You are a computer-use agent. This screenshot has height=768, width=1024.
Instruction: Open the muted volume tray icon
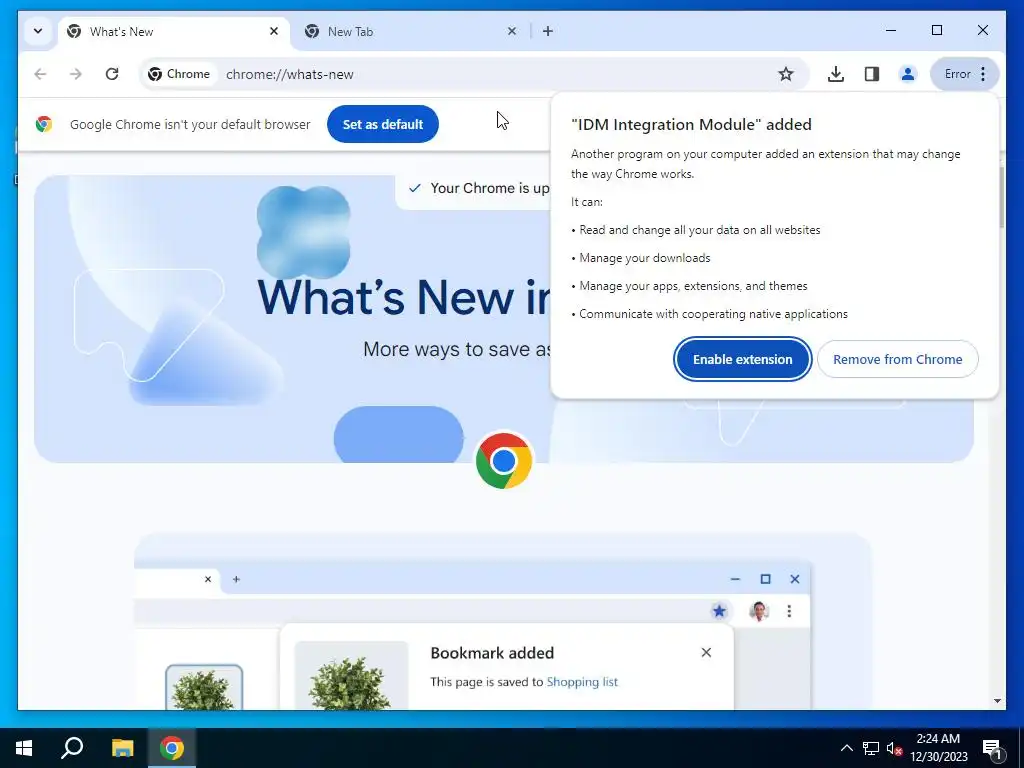click(x=894, y=748)
